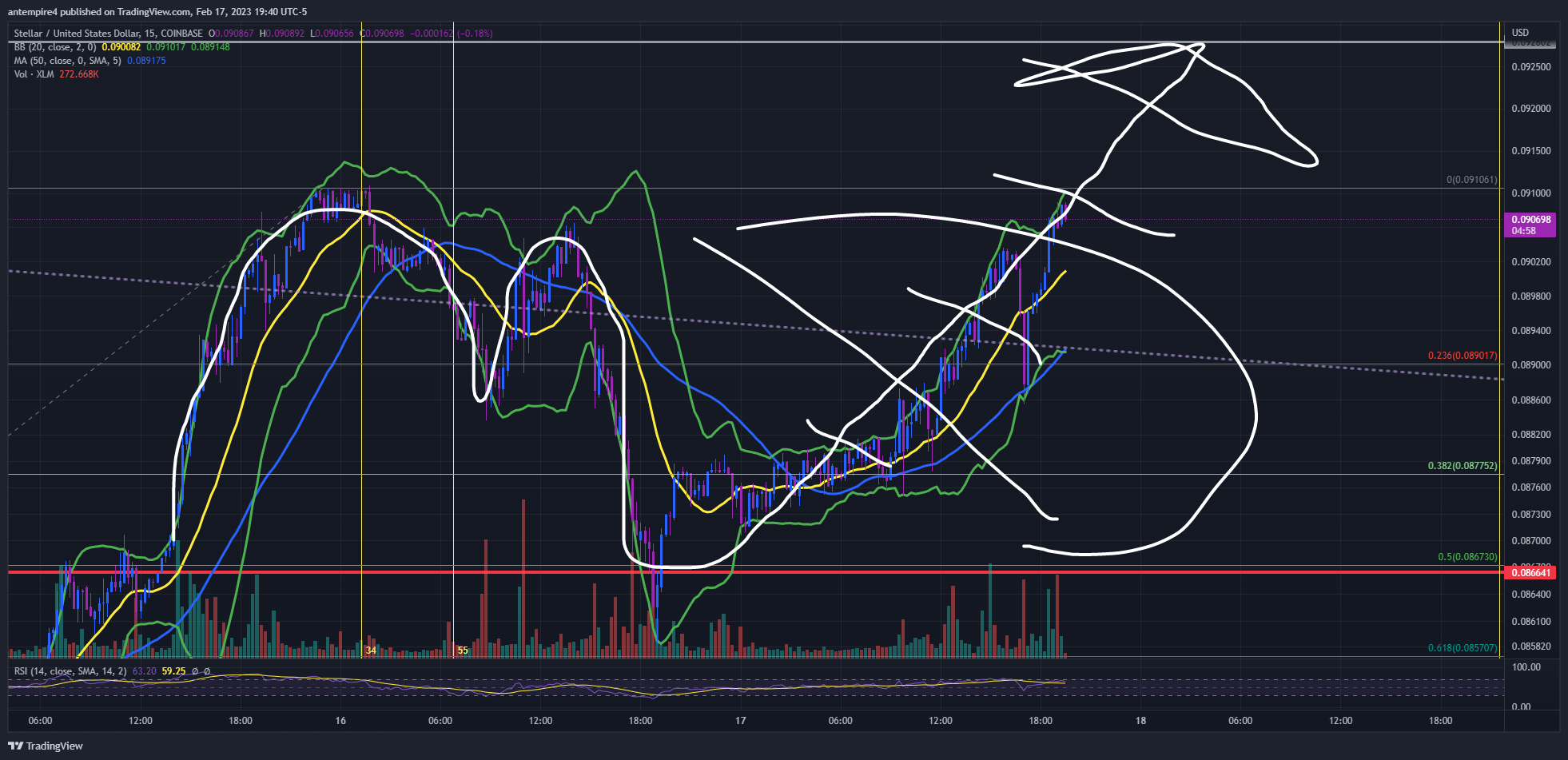Click the 0.091000 price axis label

pyautogui.click(x=1531, y=193)
